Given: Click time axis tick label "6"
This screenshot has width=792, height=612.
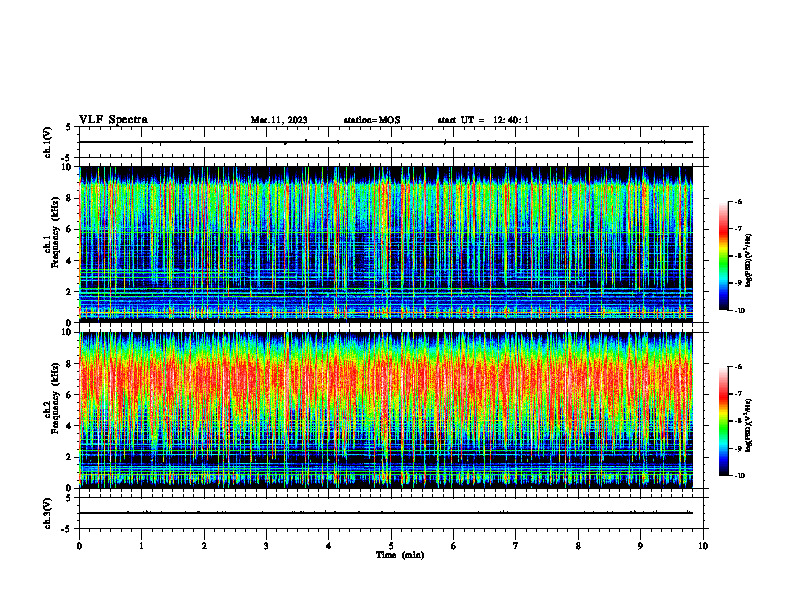Looking at the screenshot, I should click(x=453, y=546).
